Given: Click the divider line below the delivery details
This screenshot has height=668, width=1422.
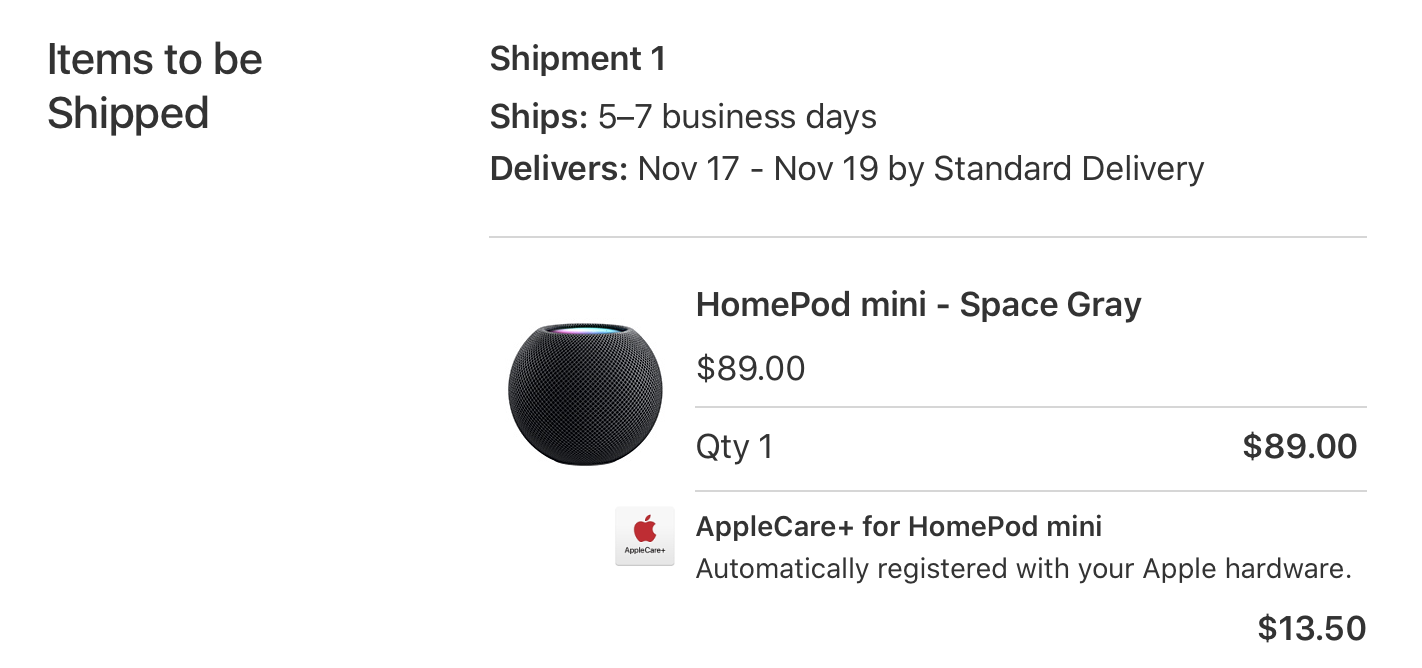Looking at the screenshot, I should coord(927,237).
